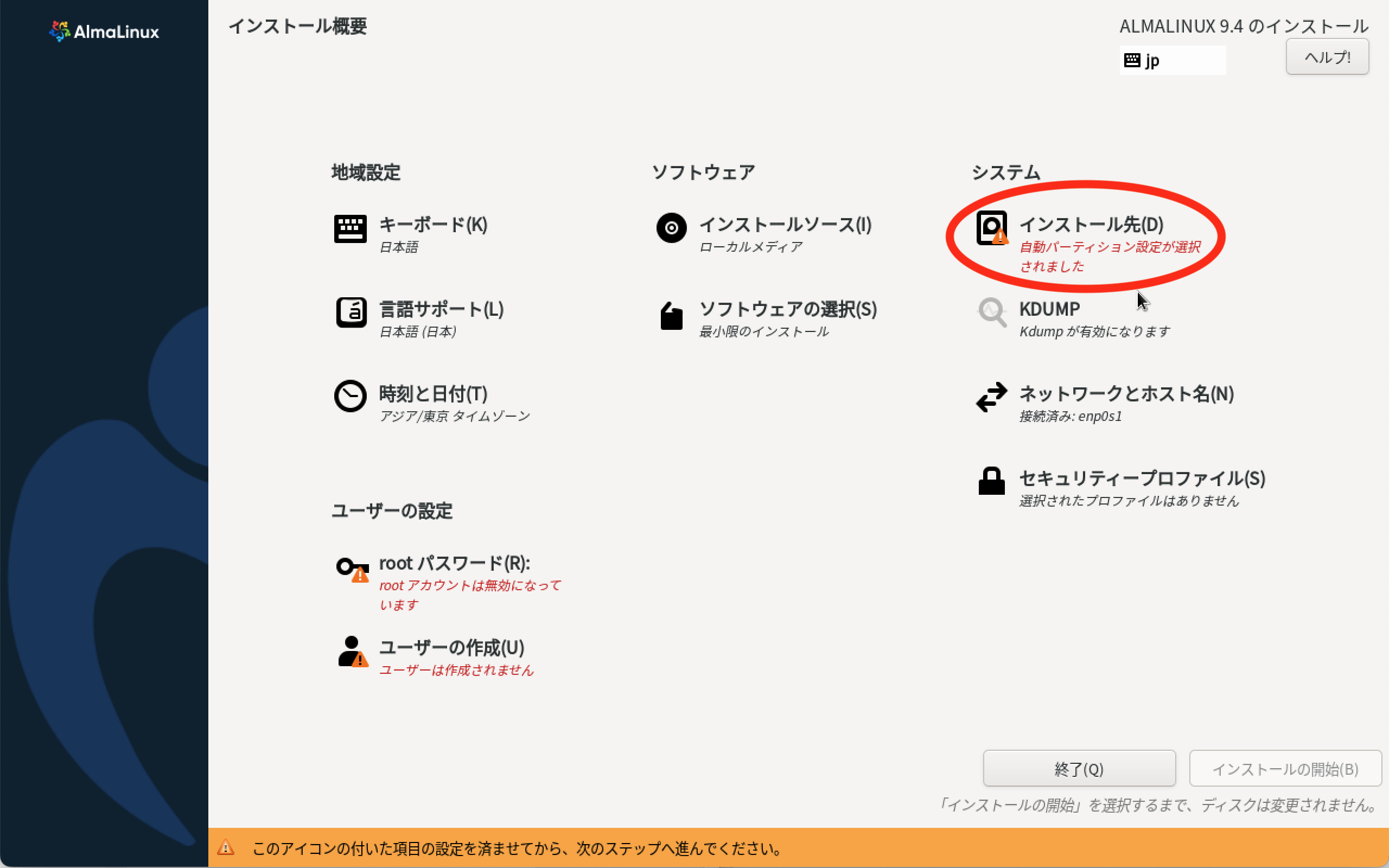The width and height of the screenshot is (1389, 868).
Task: Open キーボード(K) settings
Action: click(434, 225)
